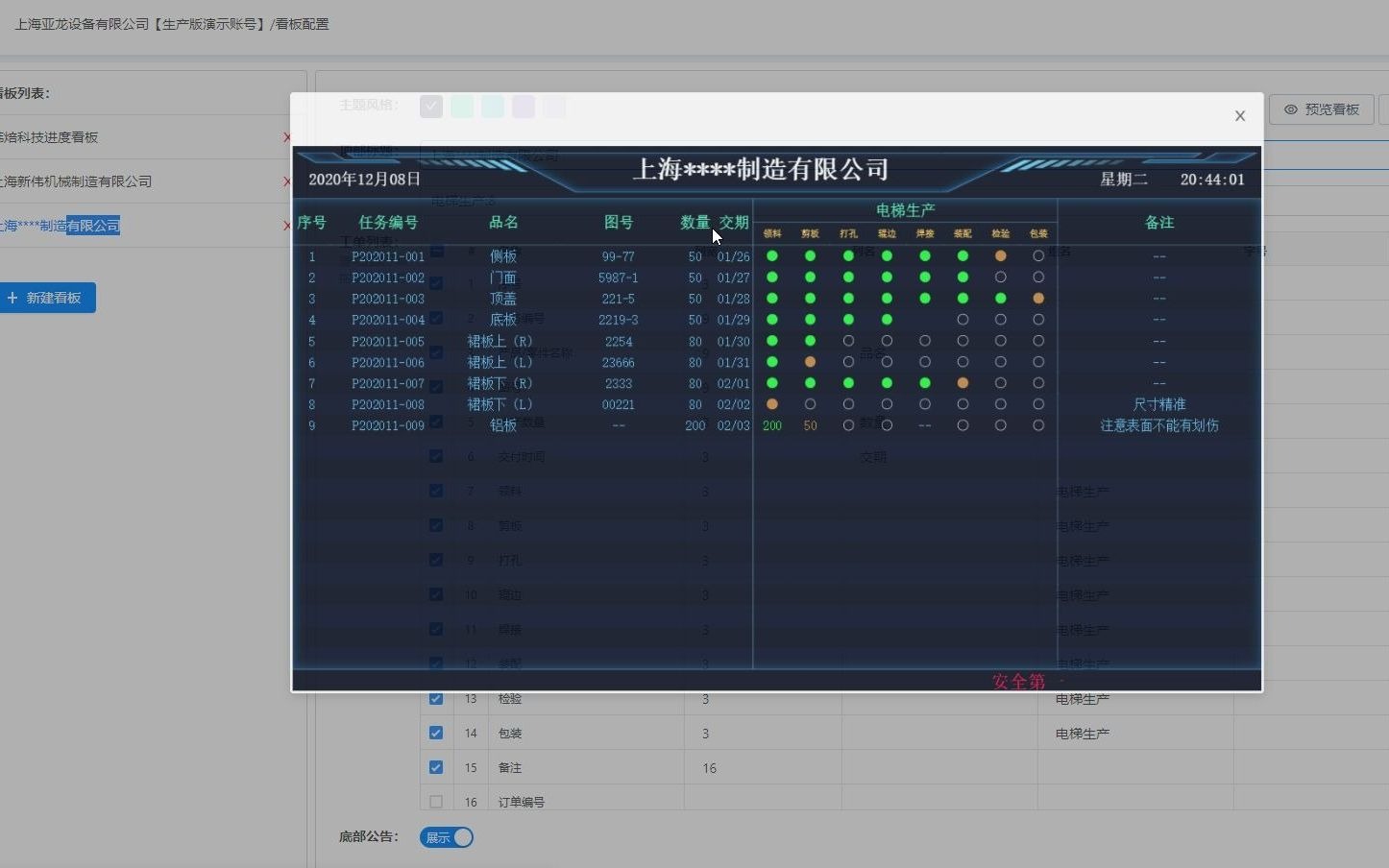This screenshot has height=868, width=1389.
Task: Check the row 16 订单编号 checkbox
Action: (x=436, y=802)
